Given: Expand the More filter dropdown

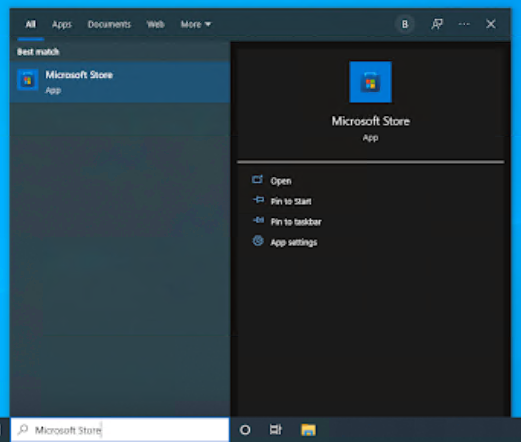Looking at the screenshot, I should click(196, 24).
